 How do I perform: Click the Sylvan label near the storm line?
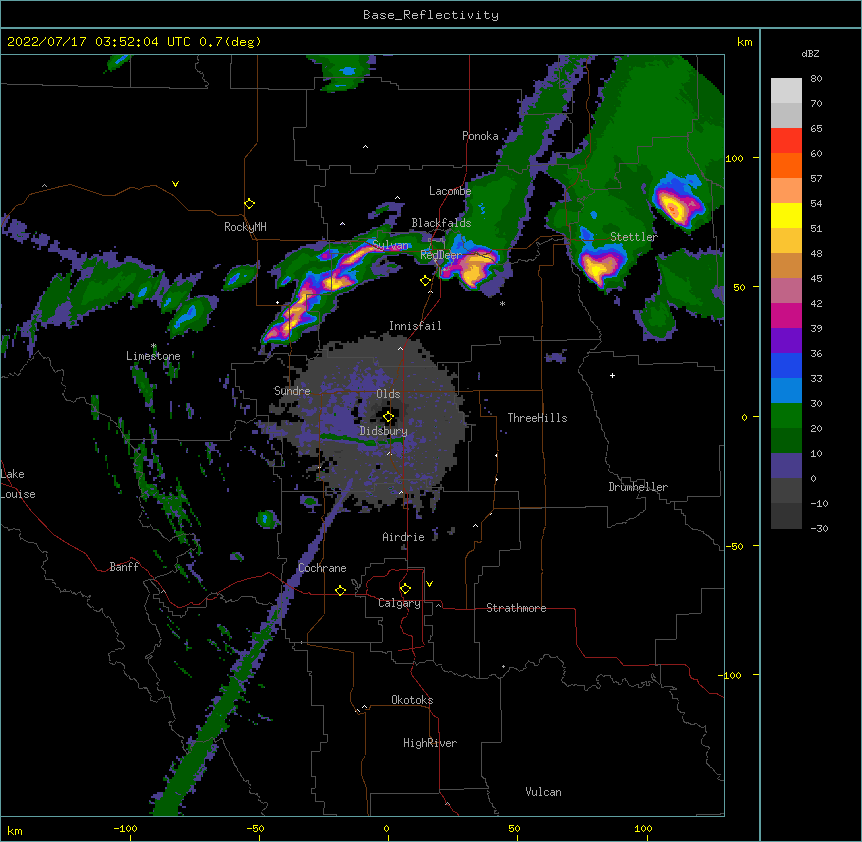pyautogui.click(x=391, y=245)
